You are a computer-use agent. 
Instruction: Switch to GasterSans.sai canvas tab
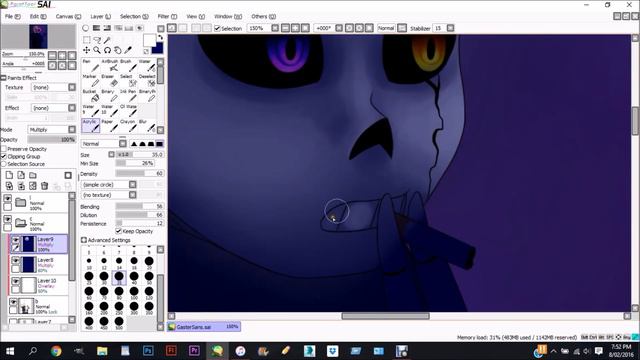pos(204,327)
